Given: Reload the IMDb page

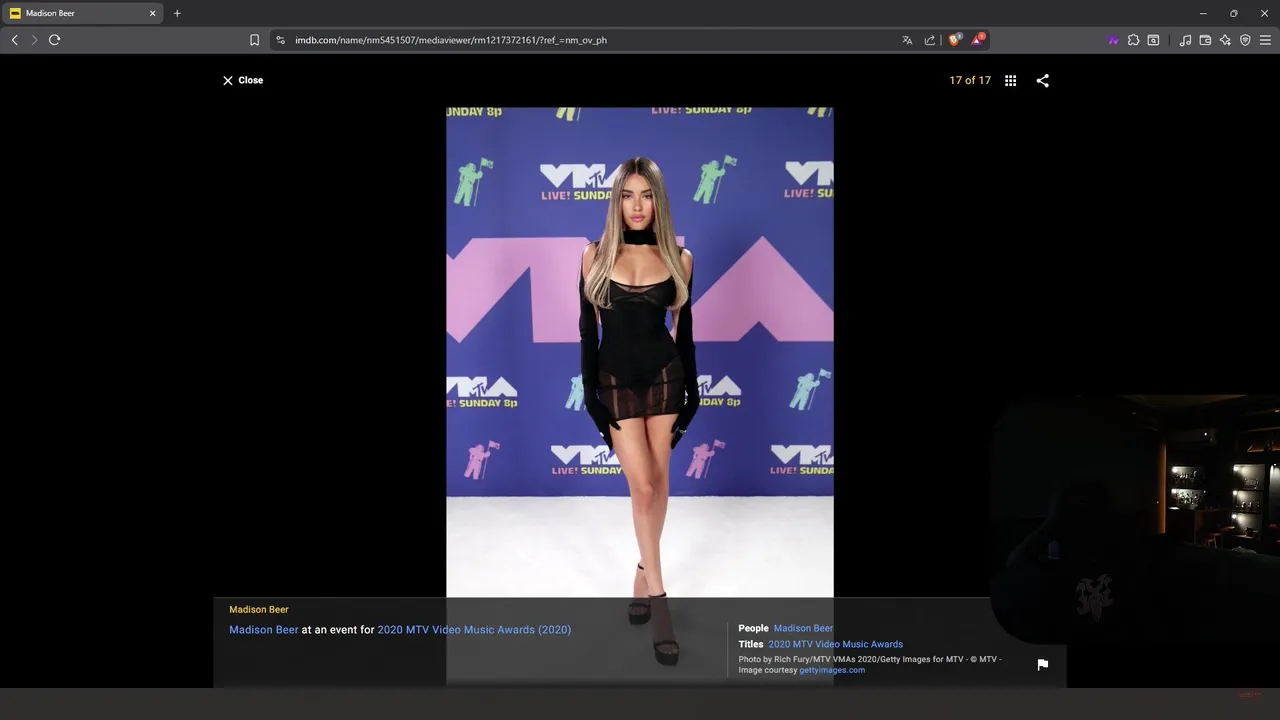Looking at the screenshot, I should click(x=54, y=40).
